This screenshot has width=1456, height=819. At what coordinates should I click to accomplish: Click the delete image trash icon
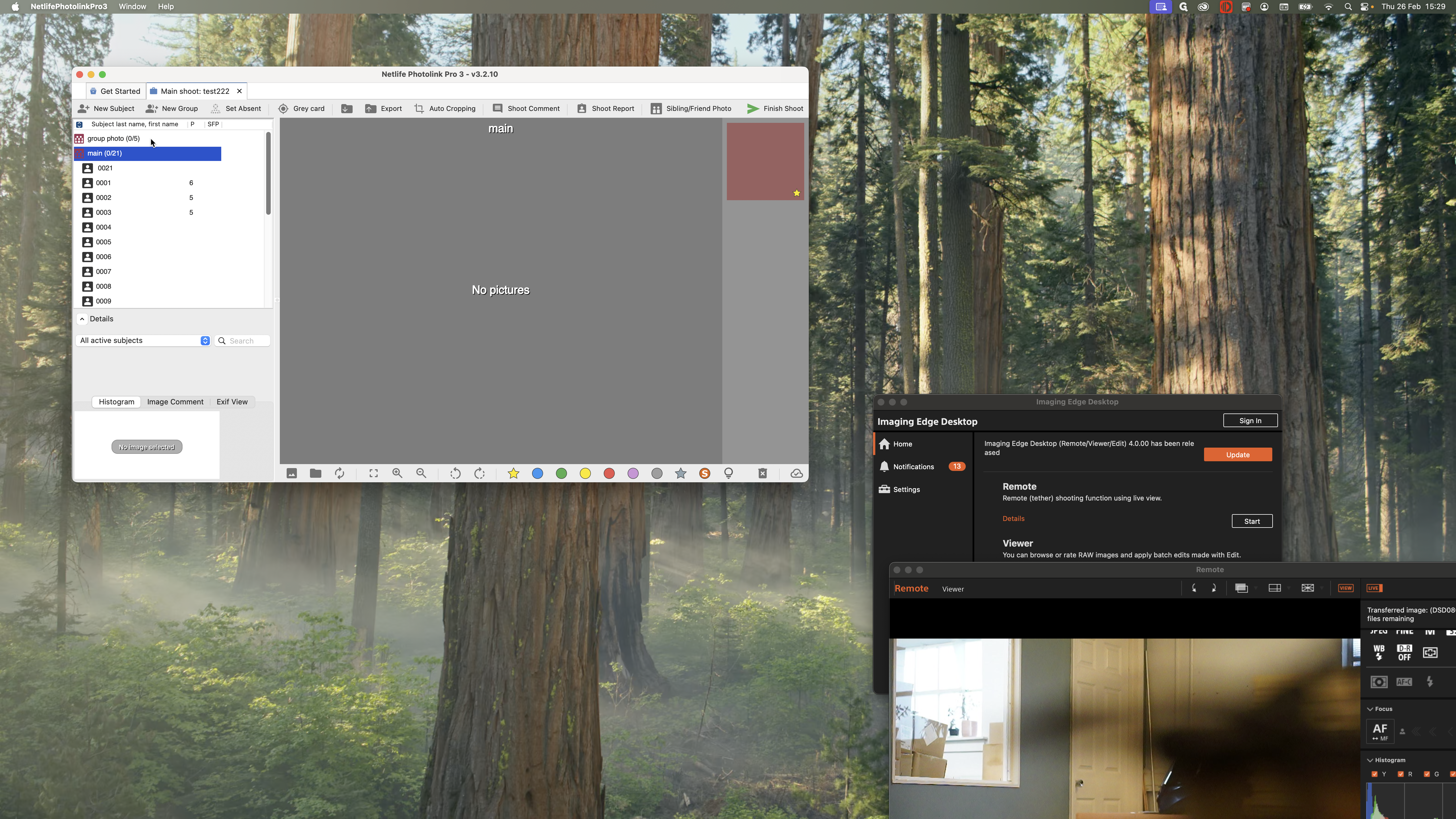pyautogui.click(x=762, y=474)
